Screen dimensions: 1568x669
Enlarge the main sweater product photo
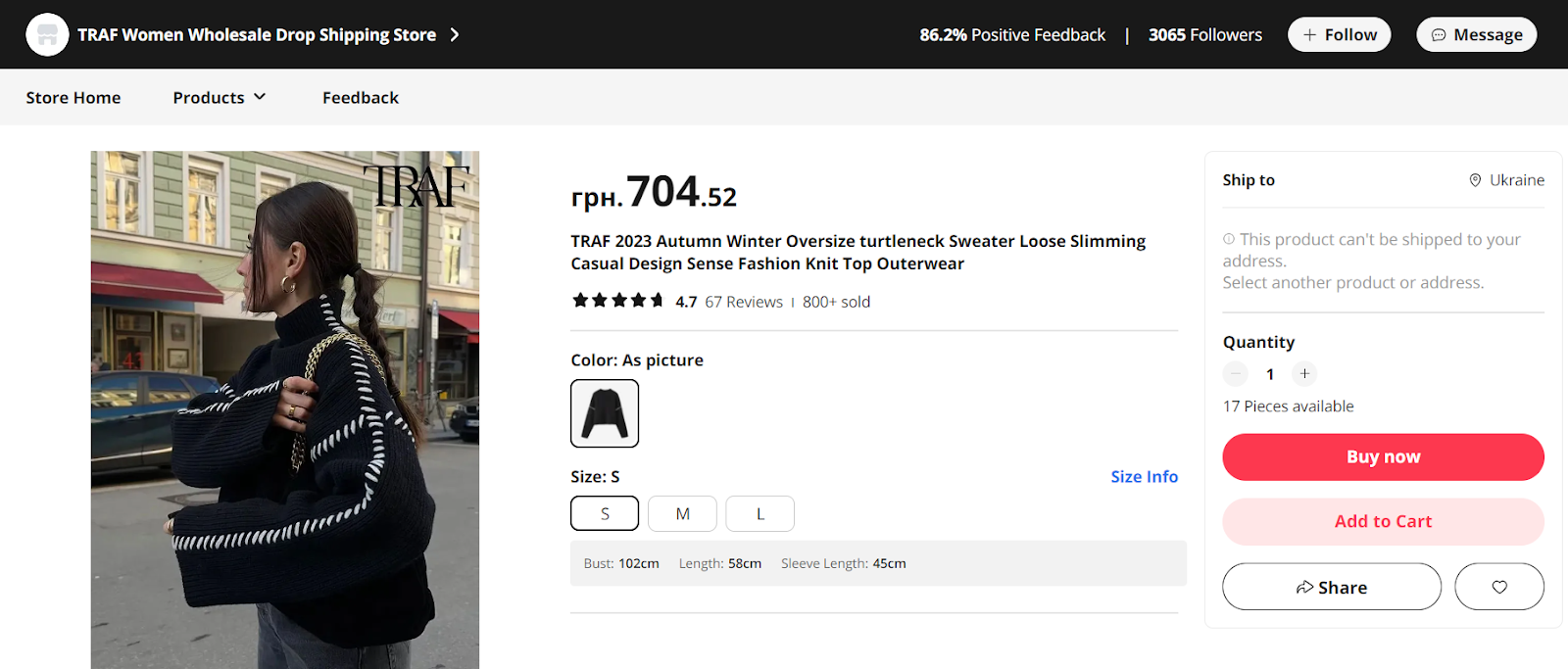pos(285,409)
